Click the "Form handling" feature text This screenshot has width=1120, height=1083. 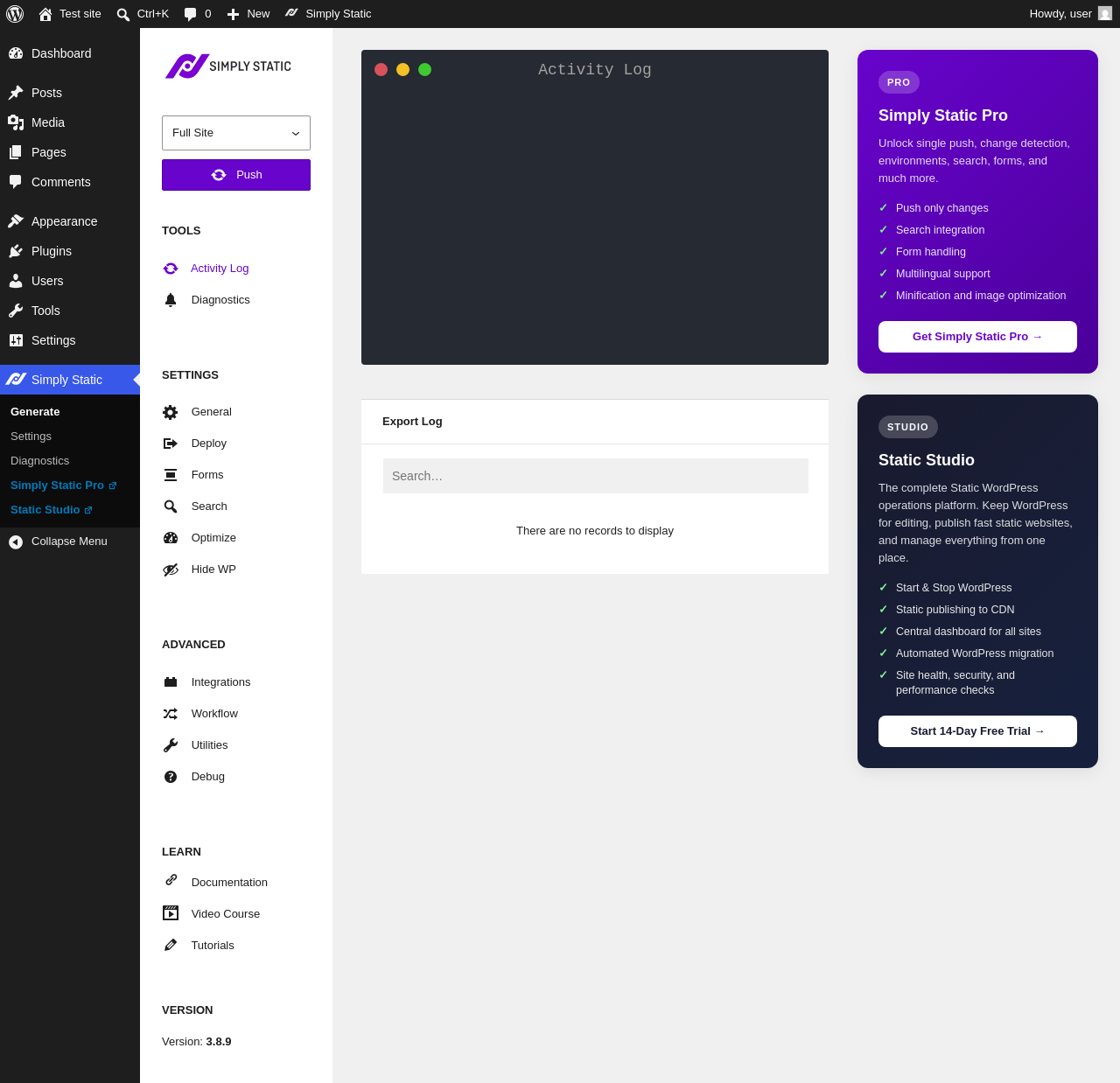coord(931,252)
